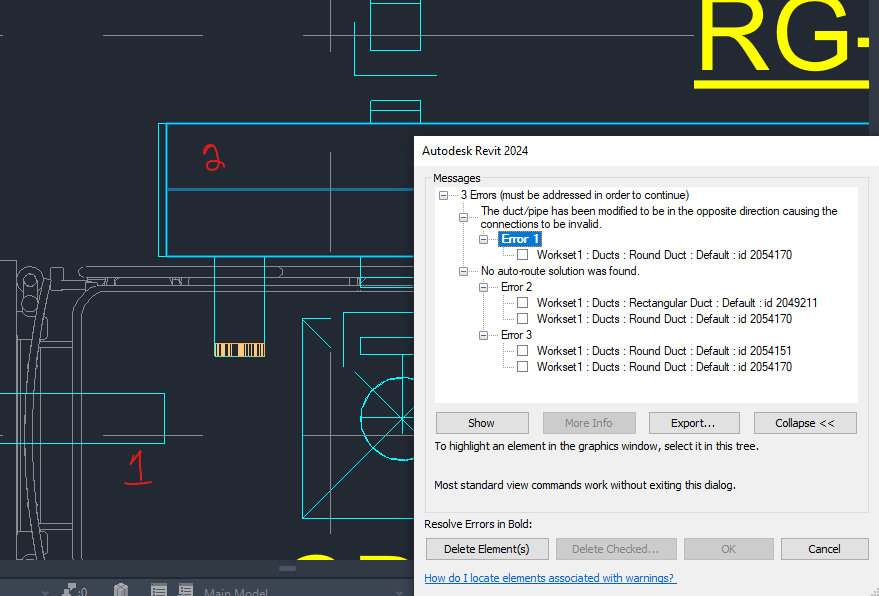Click Delete Element(s)
879x596 pixels.
coord(487,548)
